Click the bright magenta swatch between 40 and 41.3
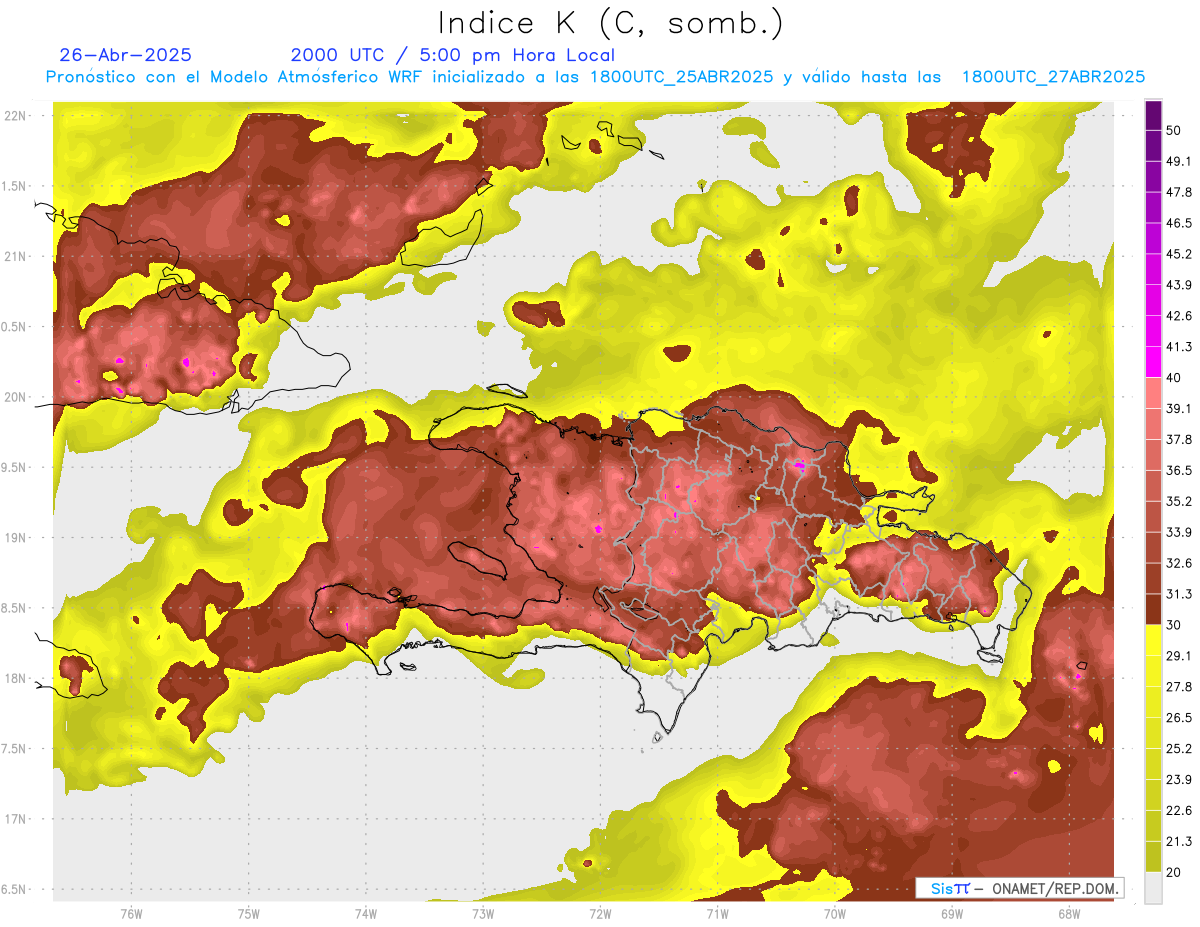Screen dimensions: 1200x927 (1153, 362)
